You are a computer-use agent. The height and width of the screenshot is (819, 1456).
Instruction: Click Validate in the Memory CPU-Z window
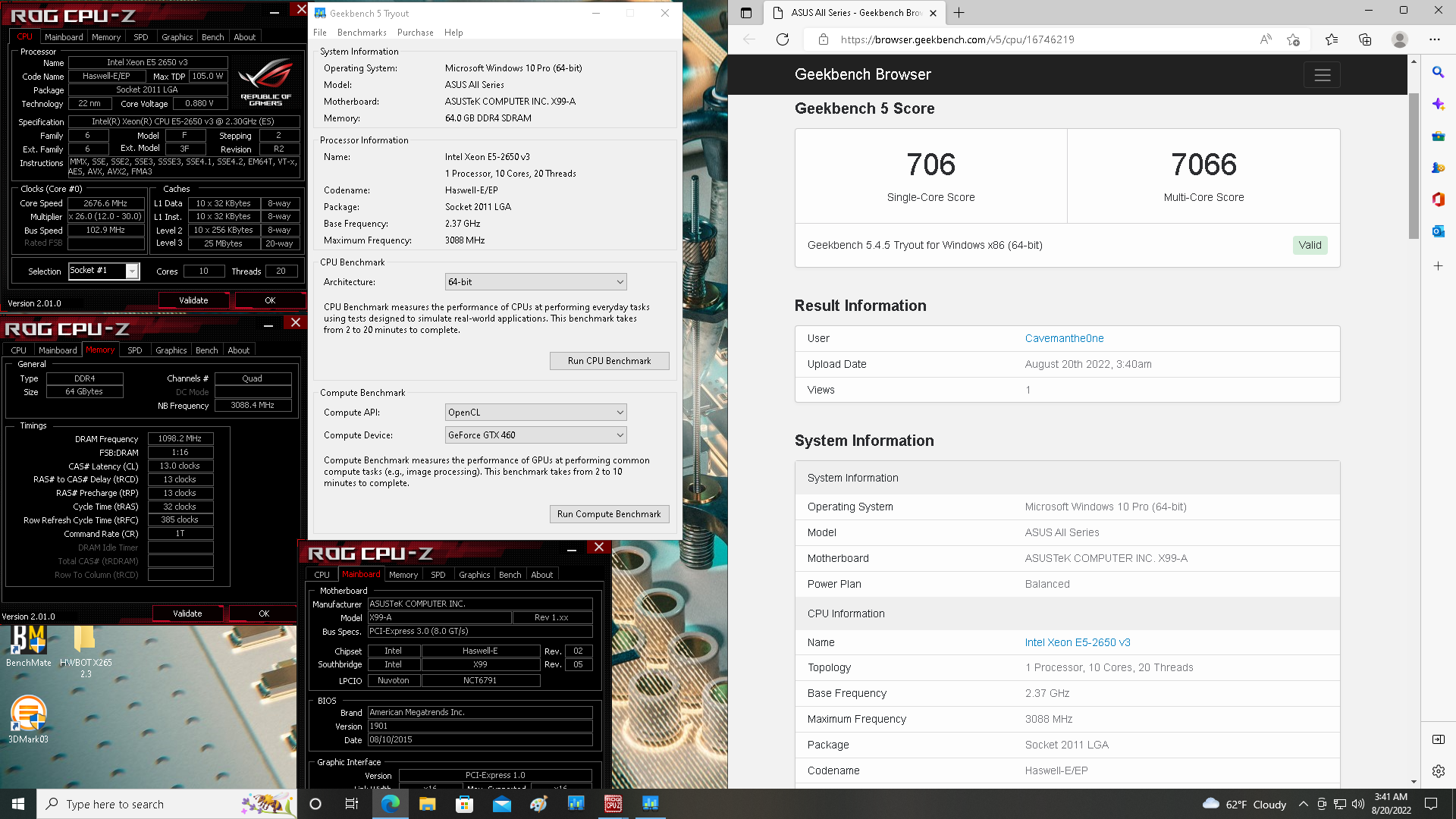coord(187,613)
